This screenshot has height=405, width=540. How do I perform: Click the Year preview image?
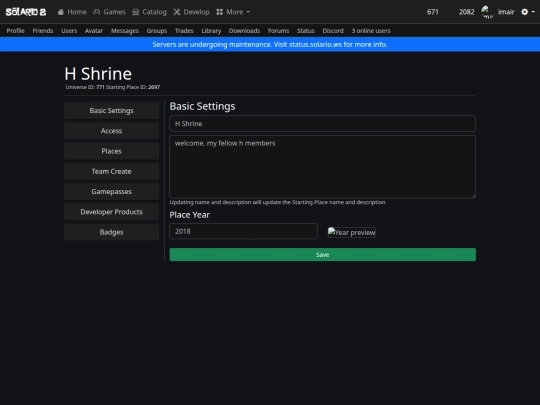coord(351,232)
